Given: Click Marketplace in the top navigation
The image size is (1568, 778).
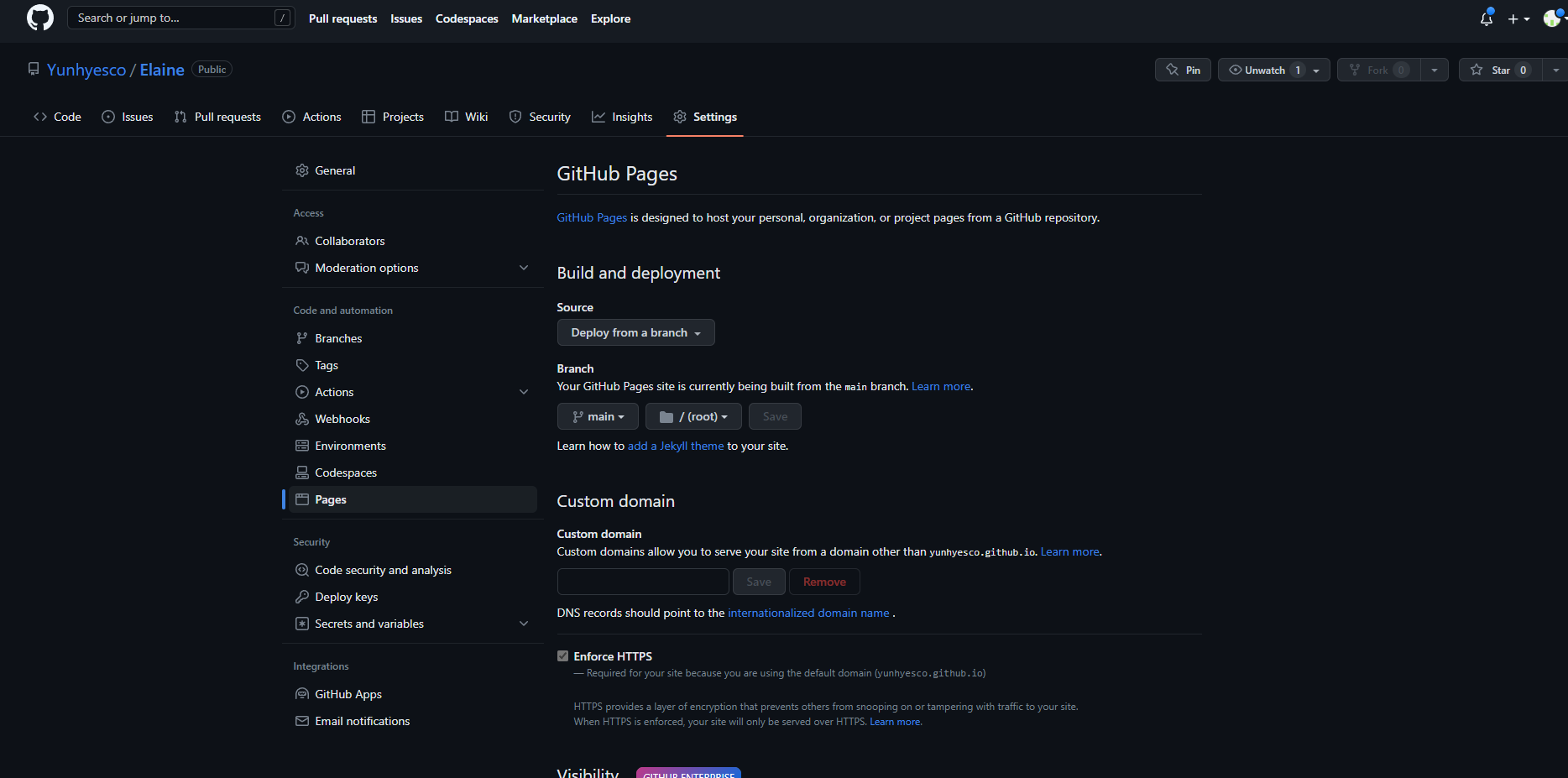Looking at the screenshot, I should (x=545, y=18).
